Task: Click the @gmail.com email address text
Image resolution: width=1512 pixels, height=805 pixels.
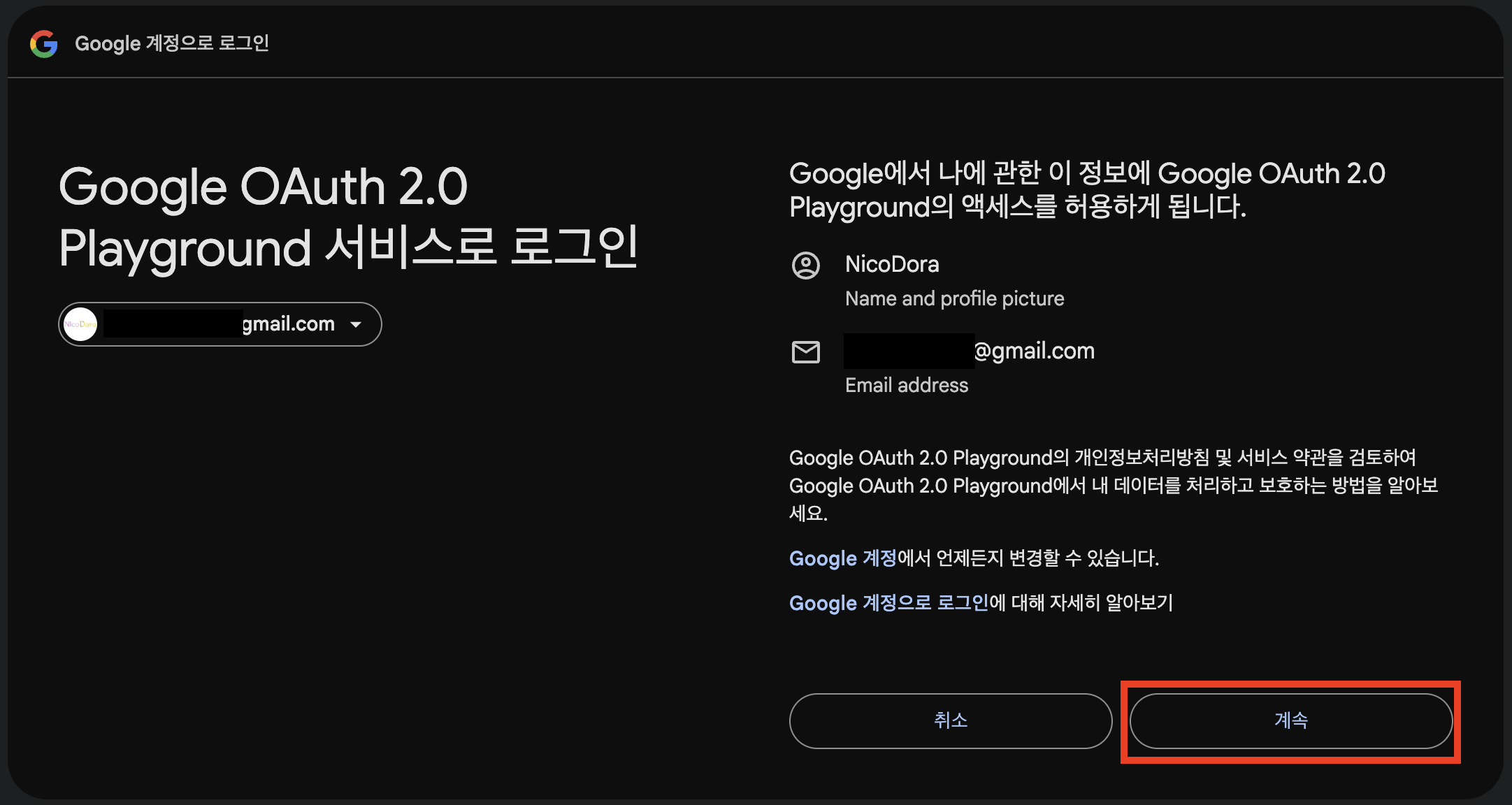Action: 1034,351
